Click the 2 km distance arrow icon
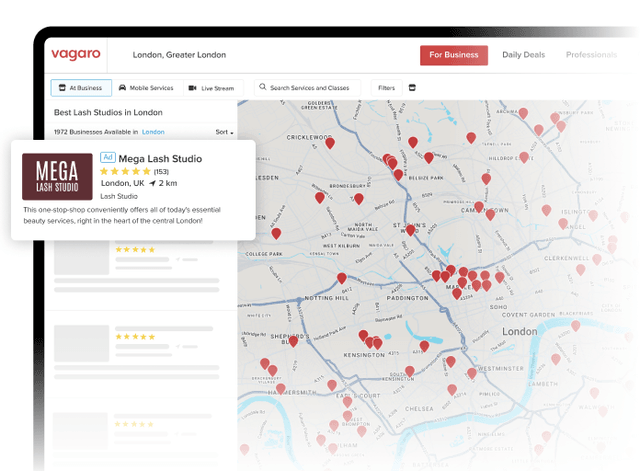The image size is (640, 471). coord(152,183)
